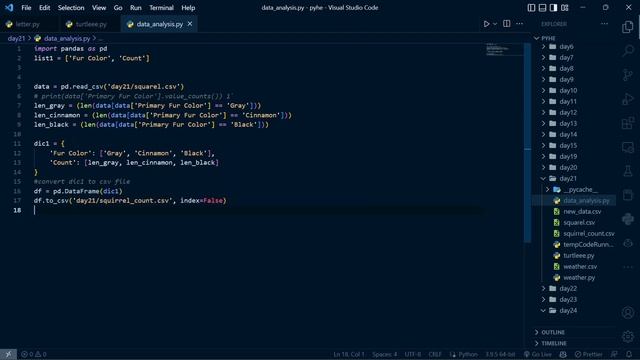This screenshot has width=640, height=360.
Task: Expand the OUTLINE section
Action: coord(553,332)
